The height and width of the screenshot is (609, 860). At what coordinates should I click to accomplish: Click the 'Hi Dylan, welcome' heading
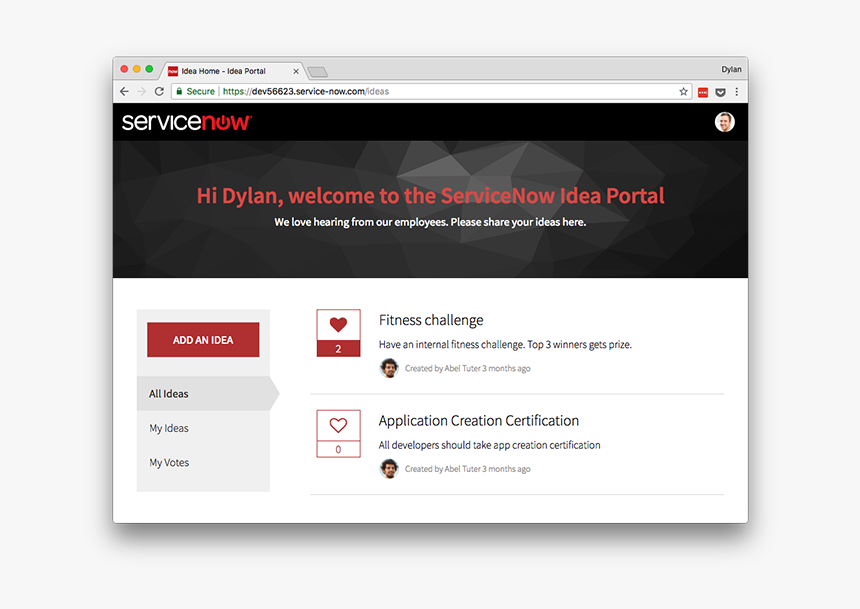pyautogui.click(x=431, y=196)
